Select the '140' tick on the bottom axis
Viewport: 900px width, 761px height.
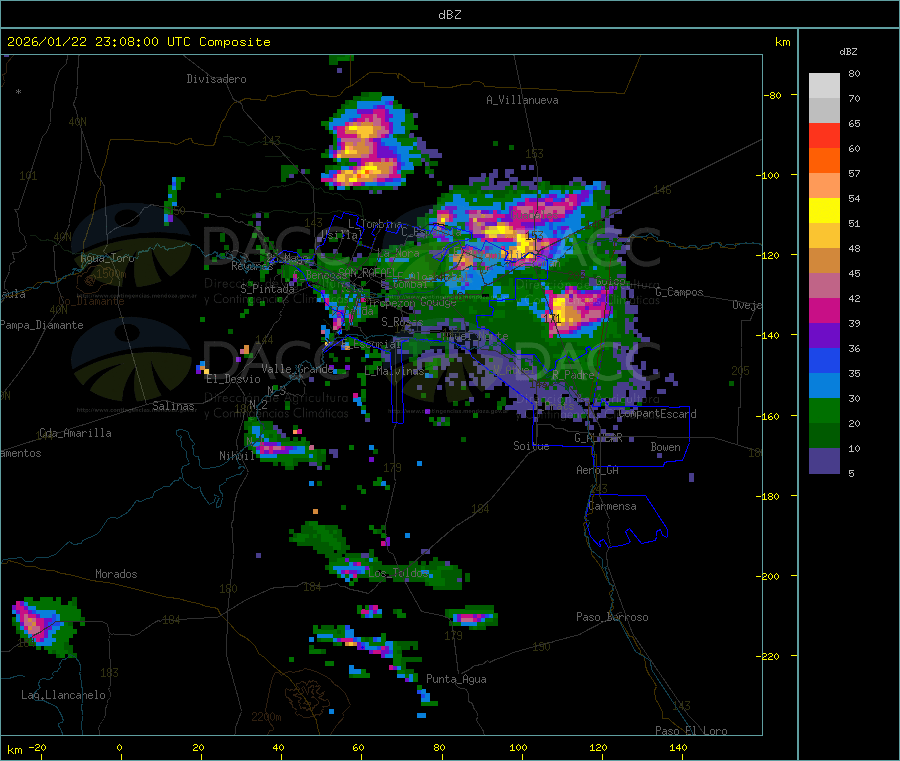click(x=678, y=748)
